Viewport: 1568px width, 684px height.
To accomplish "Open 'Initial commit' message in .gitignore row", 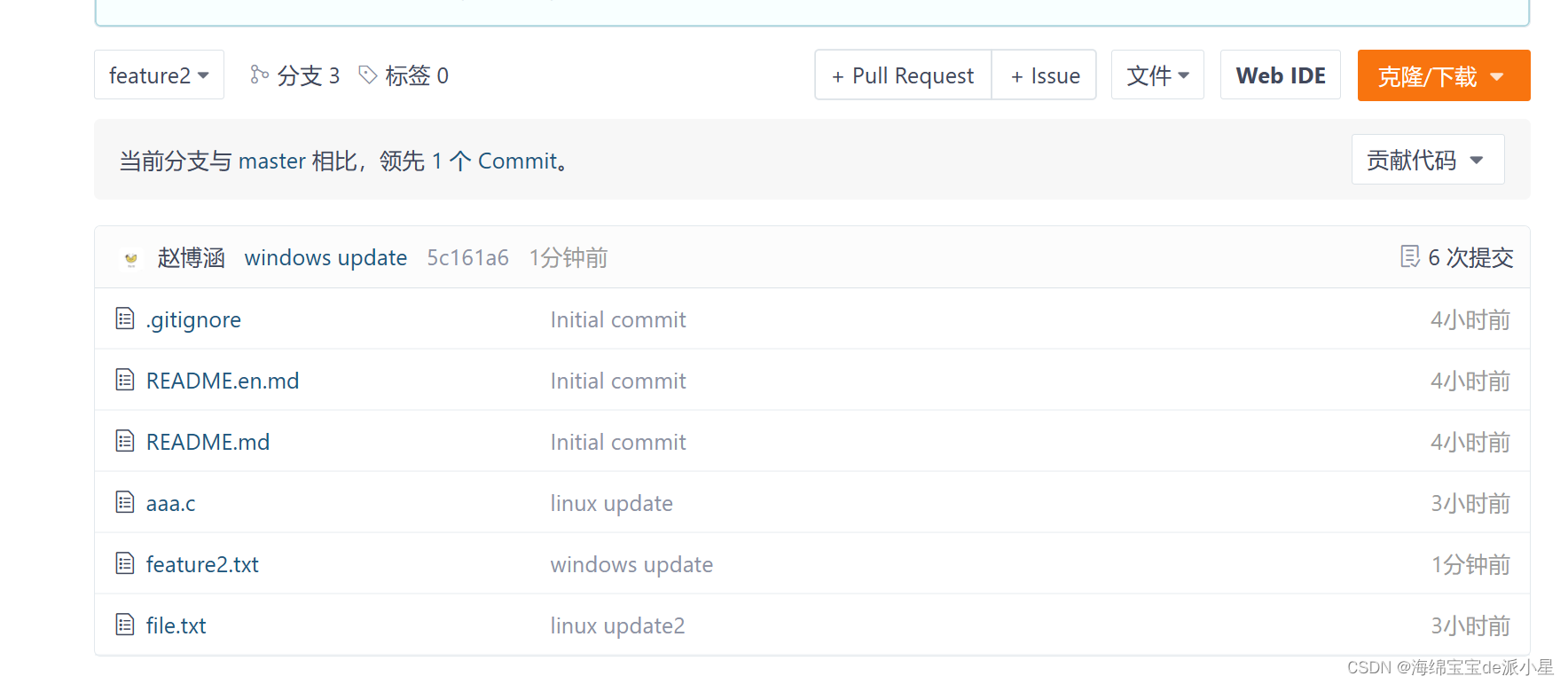I will (x=618, y=320).
